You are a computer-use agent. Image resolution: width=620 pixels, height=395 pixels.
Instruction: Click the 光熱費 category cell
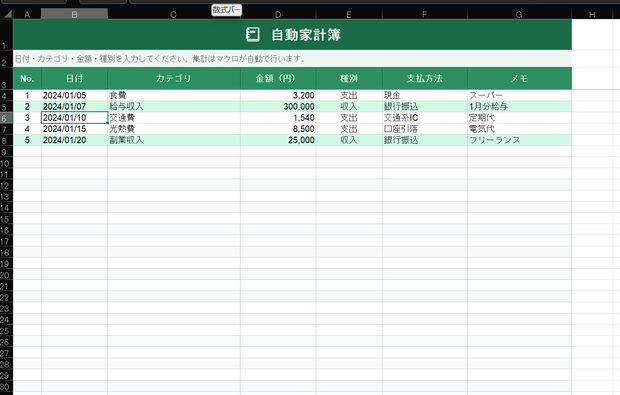[174, 129]
